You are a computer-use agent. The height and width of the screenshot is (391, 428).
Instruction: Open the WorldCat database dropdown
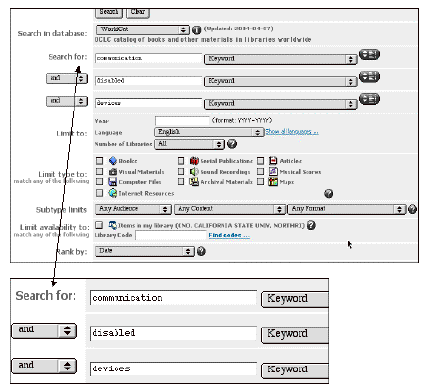tap(143, 30)
